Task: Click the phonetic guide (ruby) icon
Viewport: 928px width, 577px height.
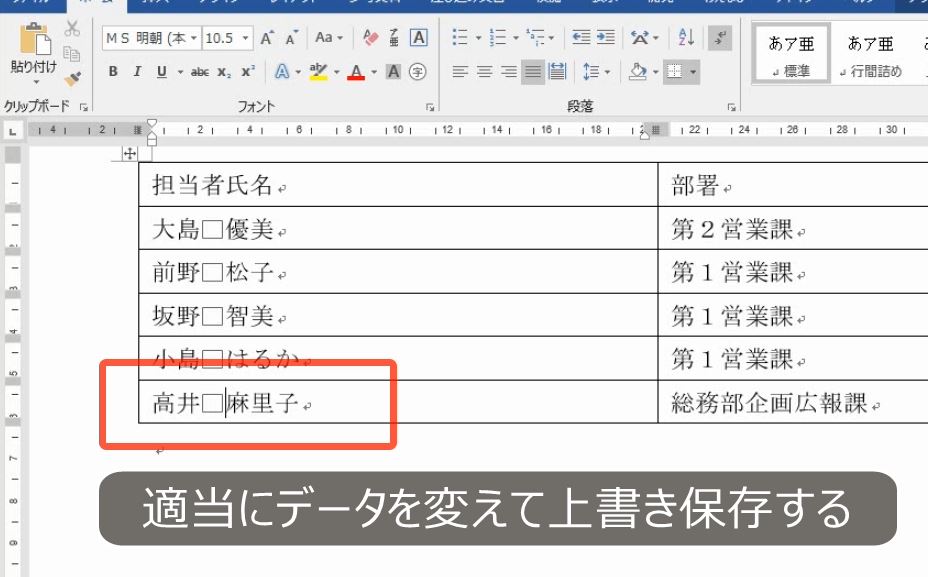Action: (x=392, y=38)
